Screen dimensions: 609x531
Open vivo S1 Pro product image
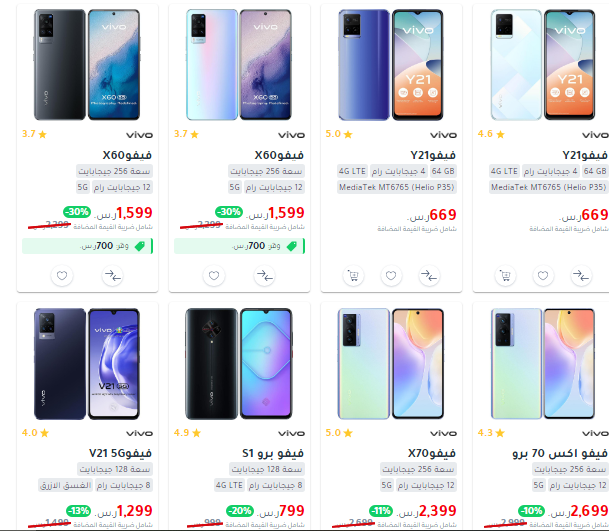(239, 364)
